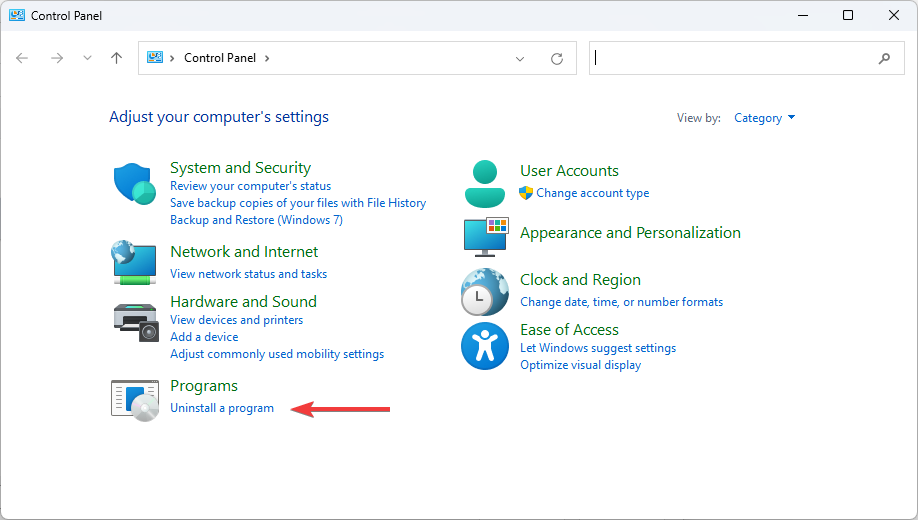918x520 pixels.
Task: Open Backup and Restore (Windows 7)
Action: tap(256, 220)
